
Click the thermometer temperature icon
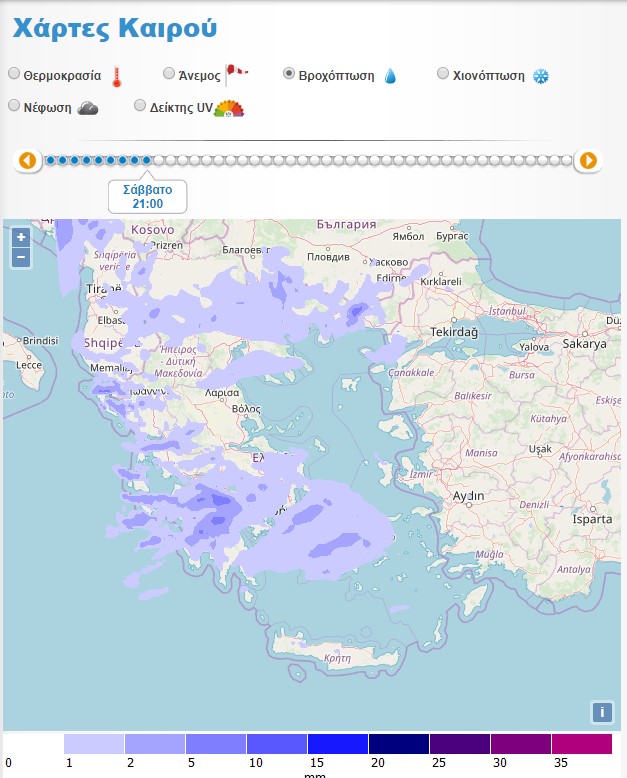click(116, 77)
